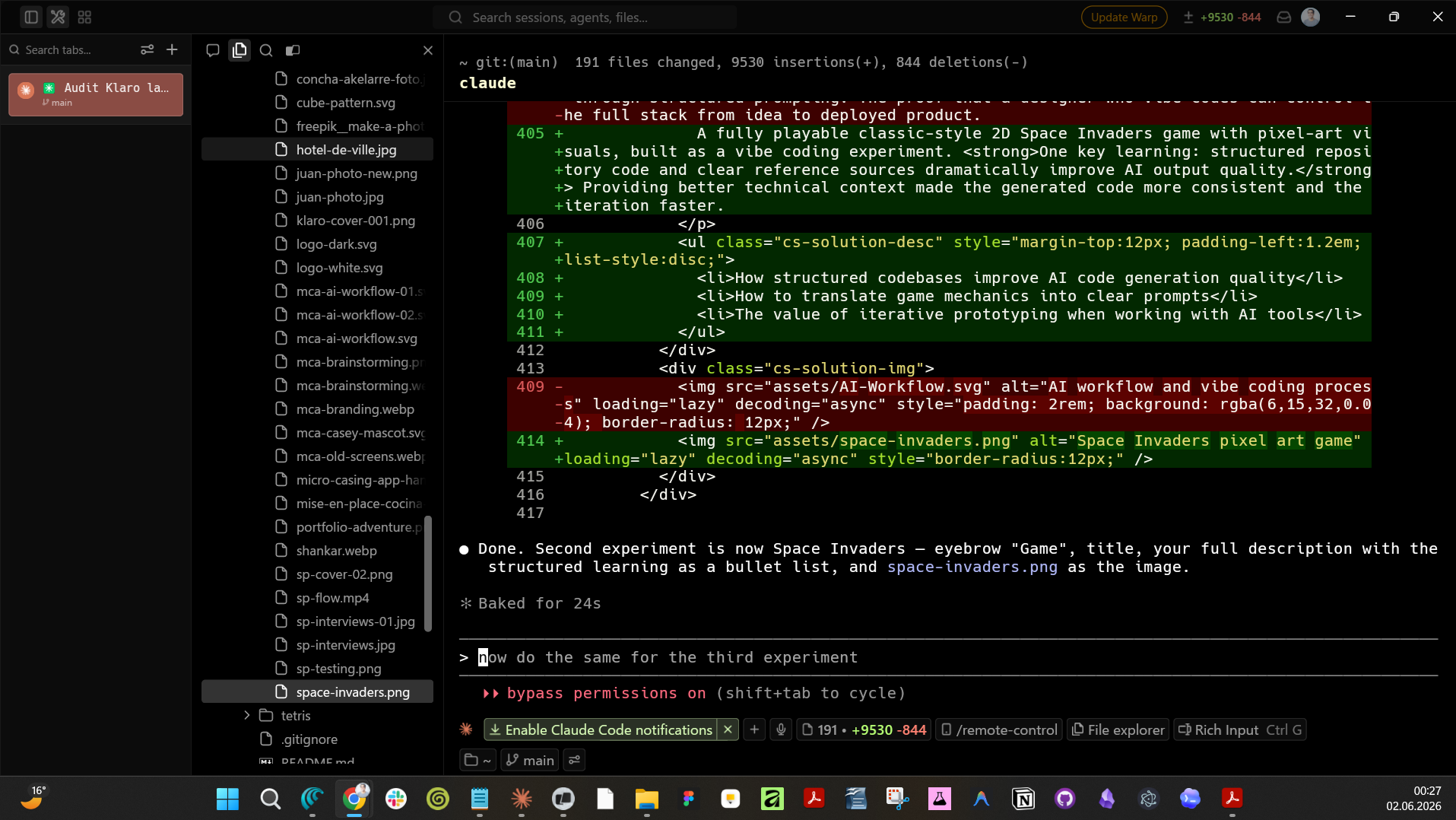Switch to the file tree panel icon
Image resolution: width=1456 pixels, height=820 pixels.
239,50
